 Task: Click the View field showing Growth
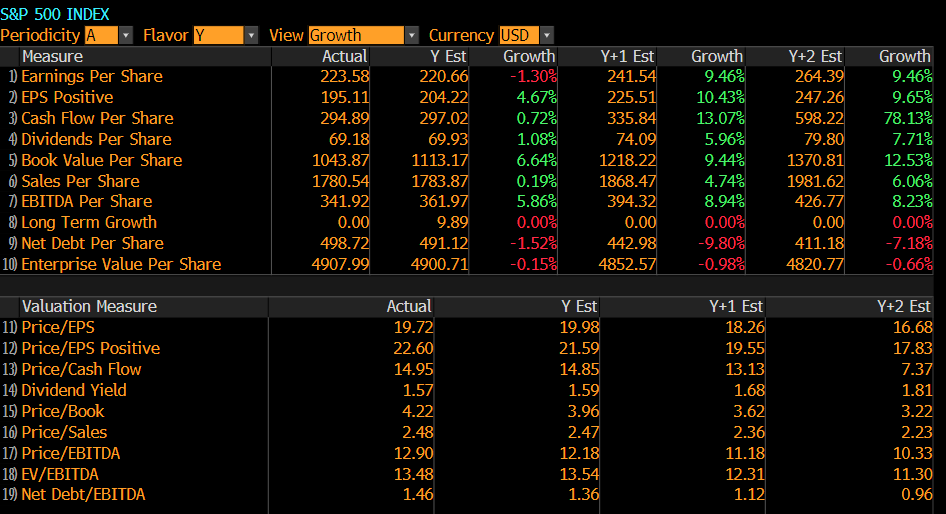[356, 36]
